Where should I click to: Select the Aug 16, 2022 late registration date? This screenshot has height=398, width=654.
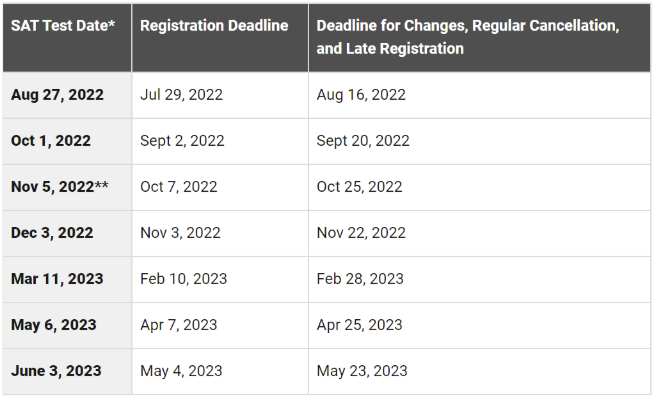[361, 95]
